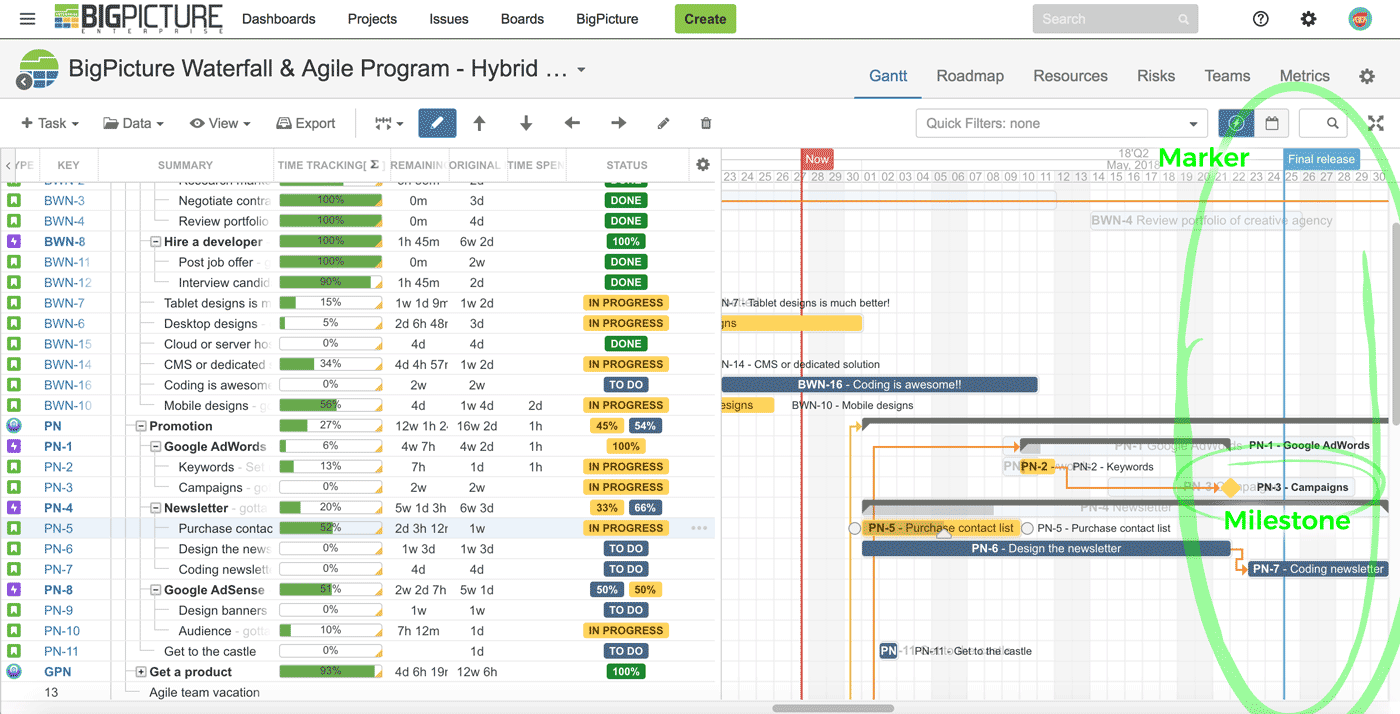The width and height of the screenshot is (1400, 714).
Task: Open row actions dots for PN-5
Action: coord(699,528)
